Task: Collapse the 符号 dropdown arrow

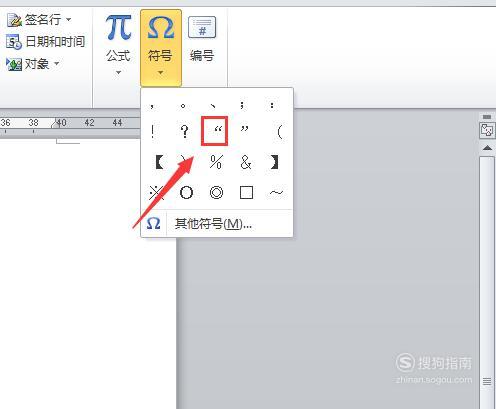Action: pos(161,72)
